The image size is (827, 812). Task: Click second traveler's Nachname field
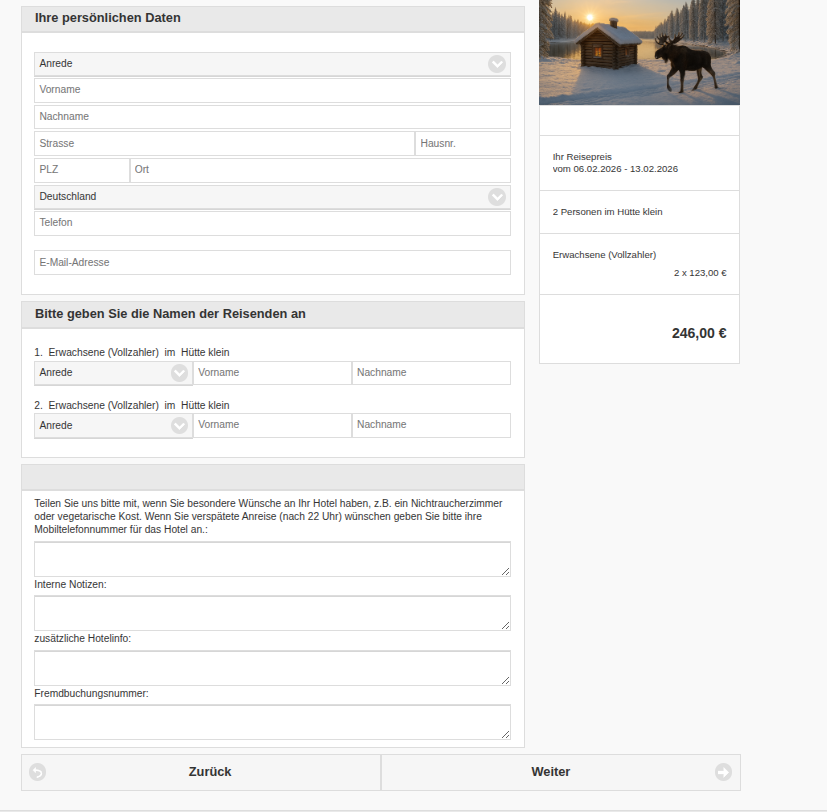click(431, 425)
